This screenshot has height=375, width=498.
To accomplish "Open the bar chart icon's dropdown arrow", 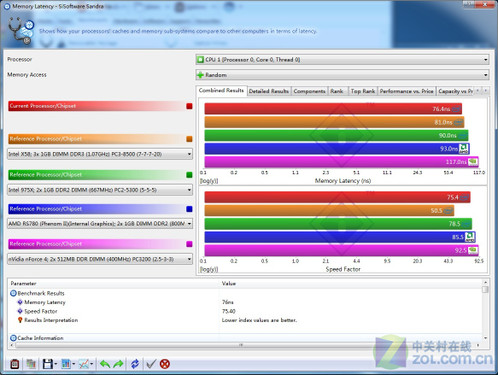I will click(73, 364).
